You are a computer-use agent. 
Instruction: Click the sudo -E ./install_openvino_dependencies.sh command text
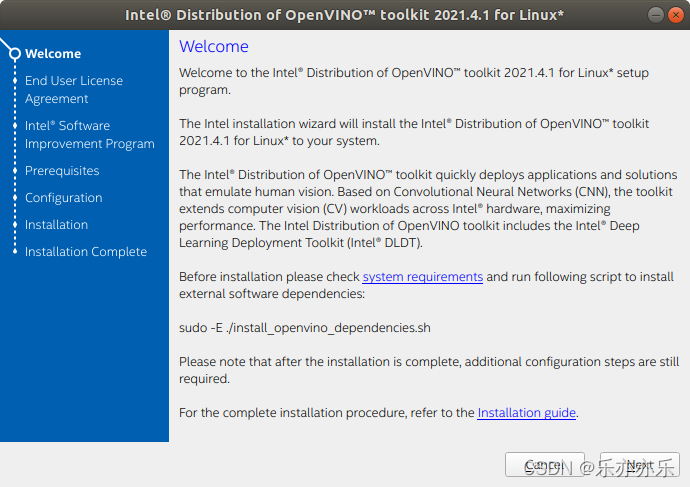tap(305, 328)
